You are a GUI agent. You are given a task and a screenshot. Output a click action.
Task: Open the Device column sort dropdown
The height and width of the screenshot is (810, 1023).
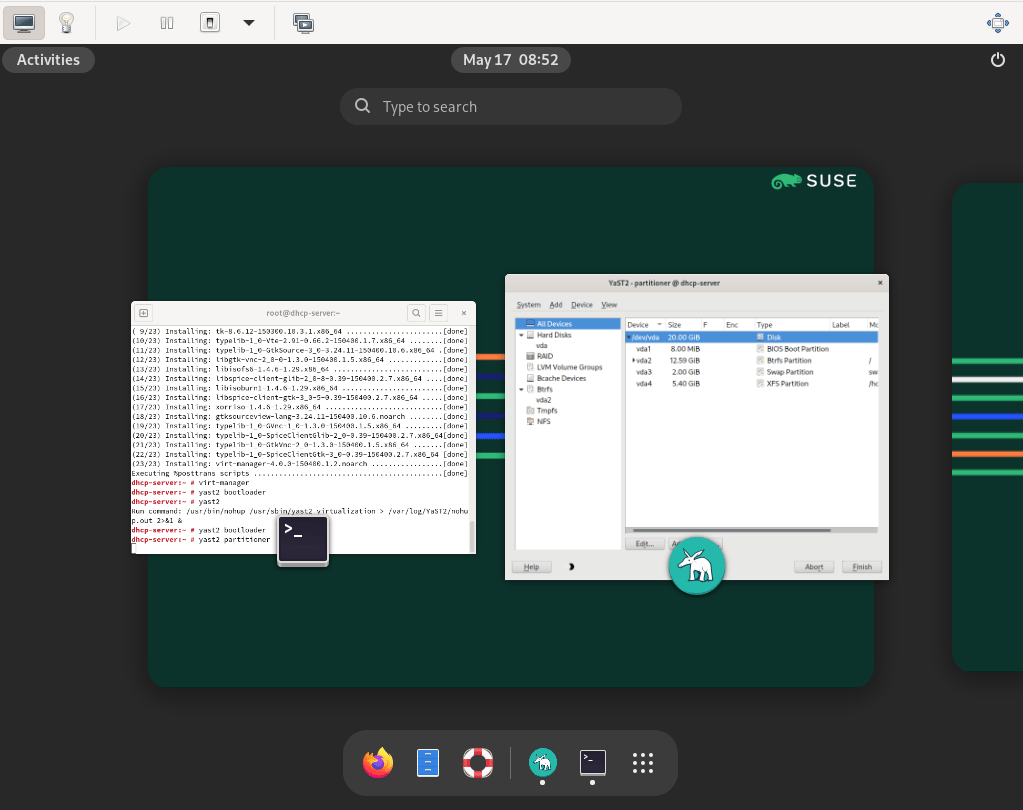click(659, 325)
